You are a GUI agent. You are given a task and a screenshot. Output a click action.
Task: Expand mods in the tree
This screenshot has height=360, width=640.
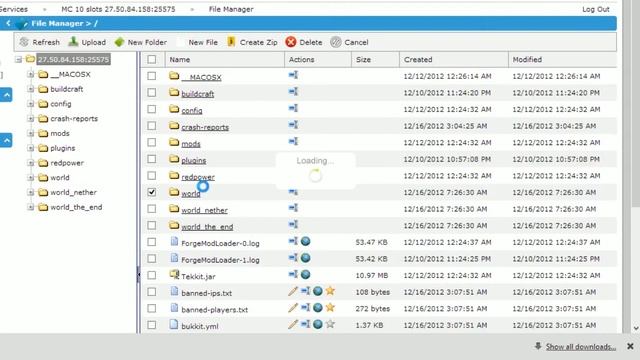[31, 133]
